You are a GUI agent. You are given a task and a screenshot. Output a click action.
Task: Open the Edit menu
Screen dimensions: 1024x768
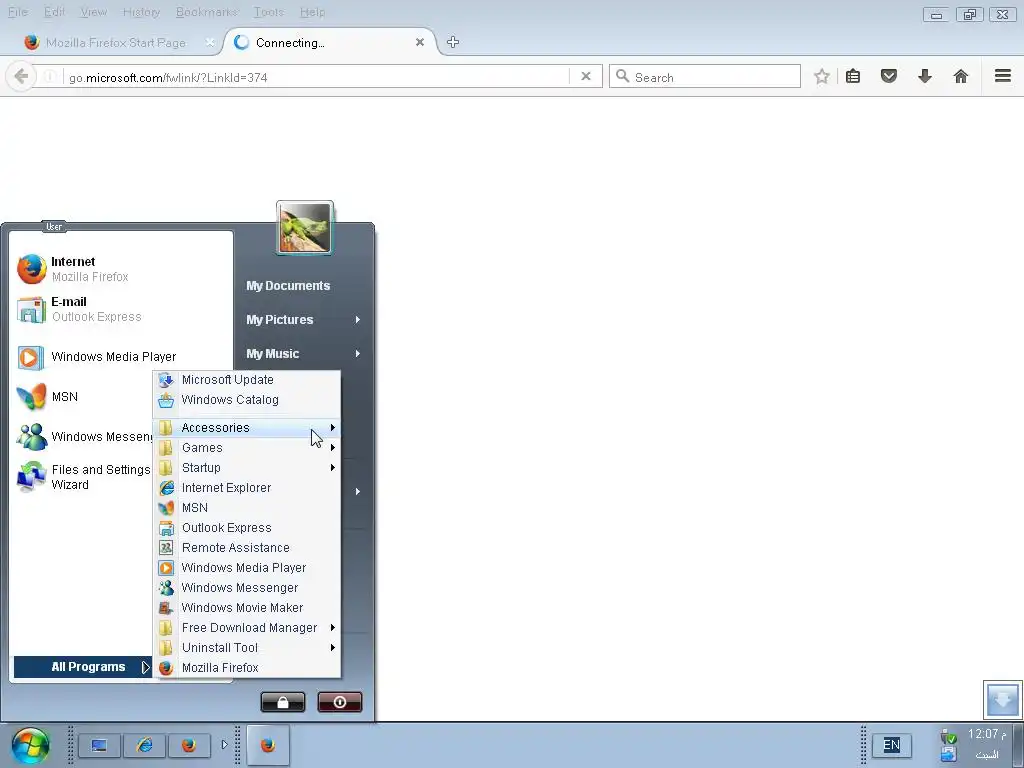pos(54,12)
